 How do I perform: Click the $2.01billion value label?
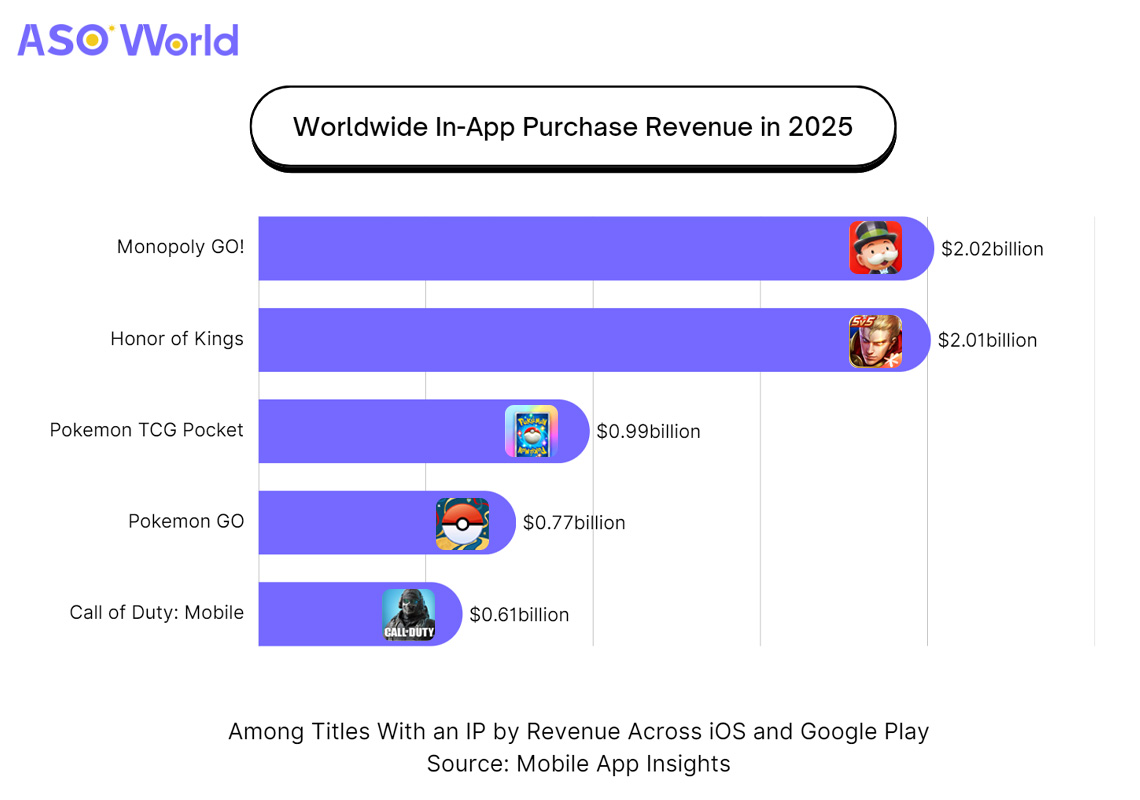tap(987, 341)
